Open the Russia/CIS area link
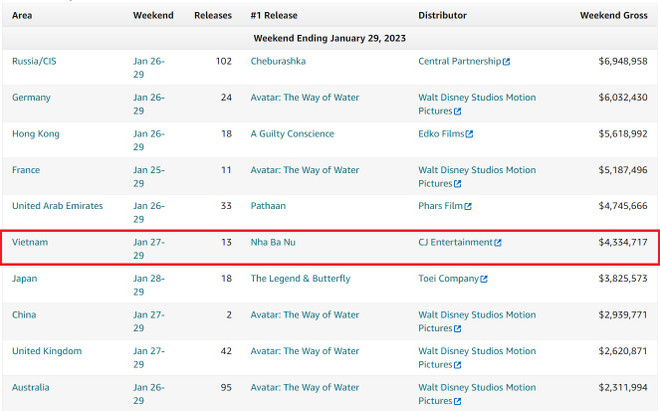This screenshot has height=411, width=660. (33, 61)
